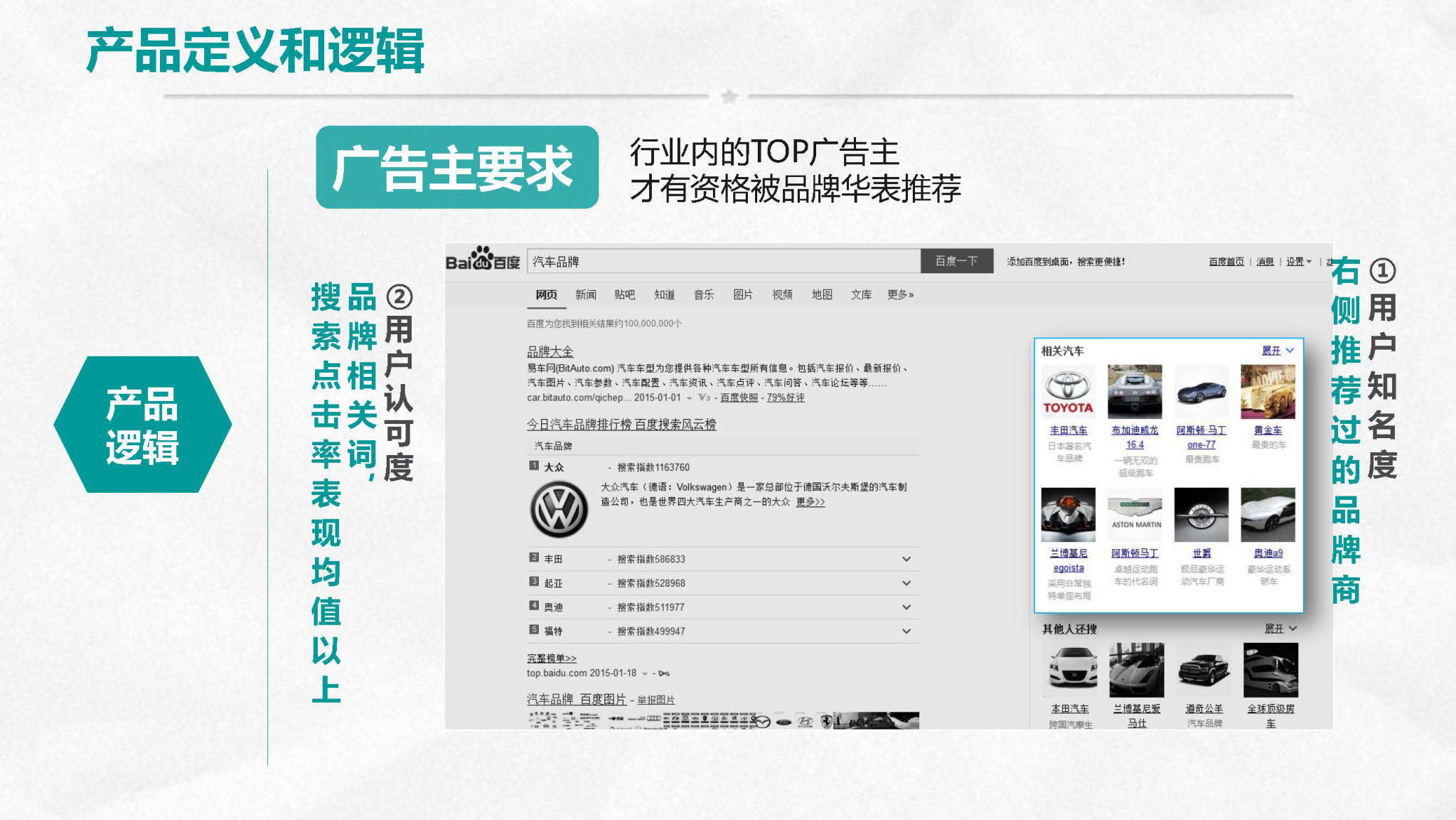Image resolution: width=1456 pixels, height=820 pixels.
Task: Click the 完整榜单 link
Action: click(551, 659)
